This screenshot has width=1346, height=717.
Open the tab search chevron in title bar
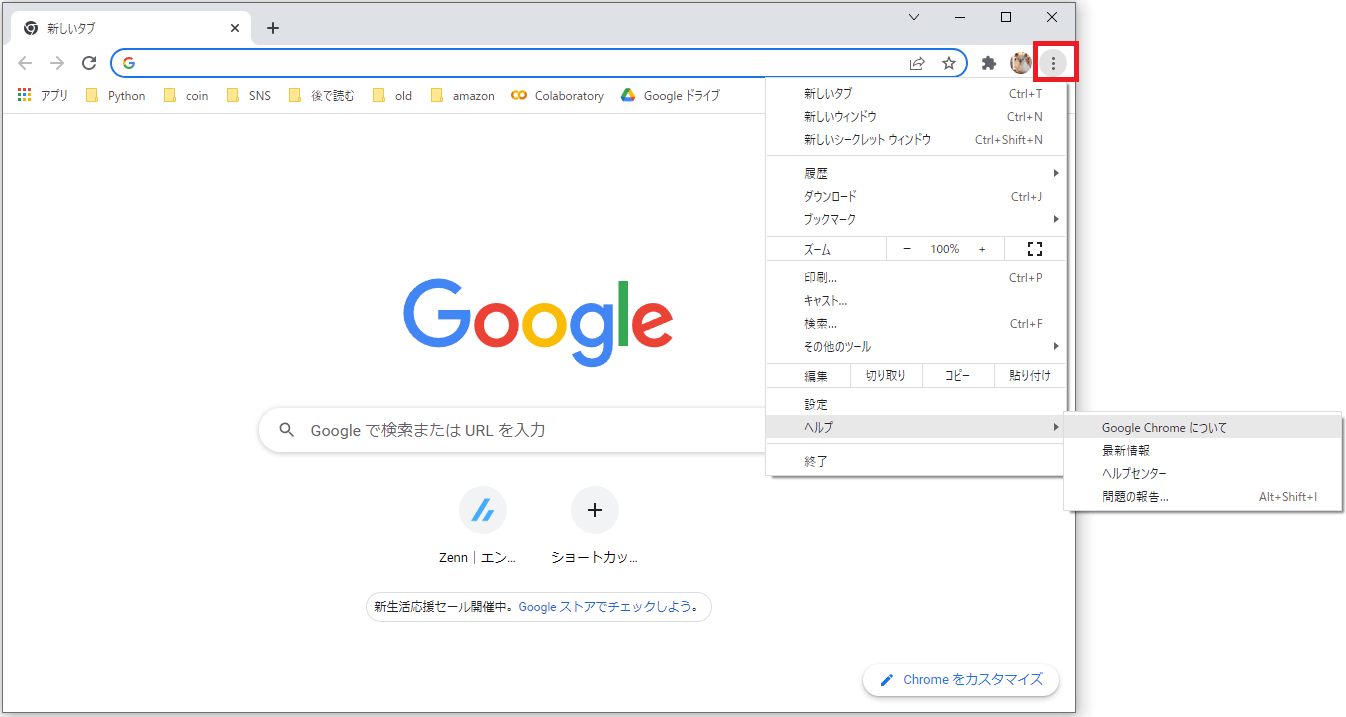(x=914, y=17)
